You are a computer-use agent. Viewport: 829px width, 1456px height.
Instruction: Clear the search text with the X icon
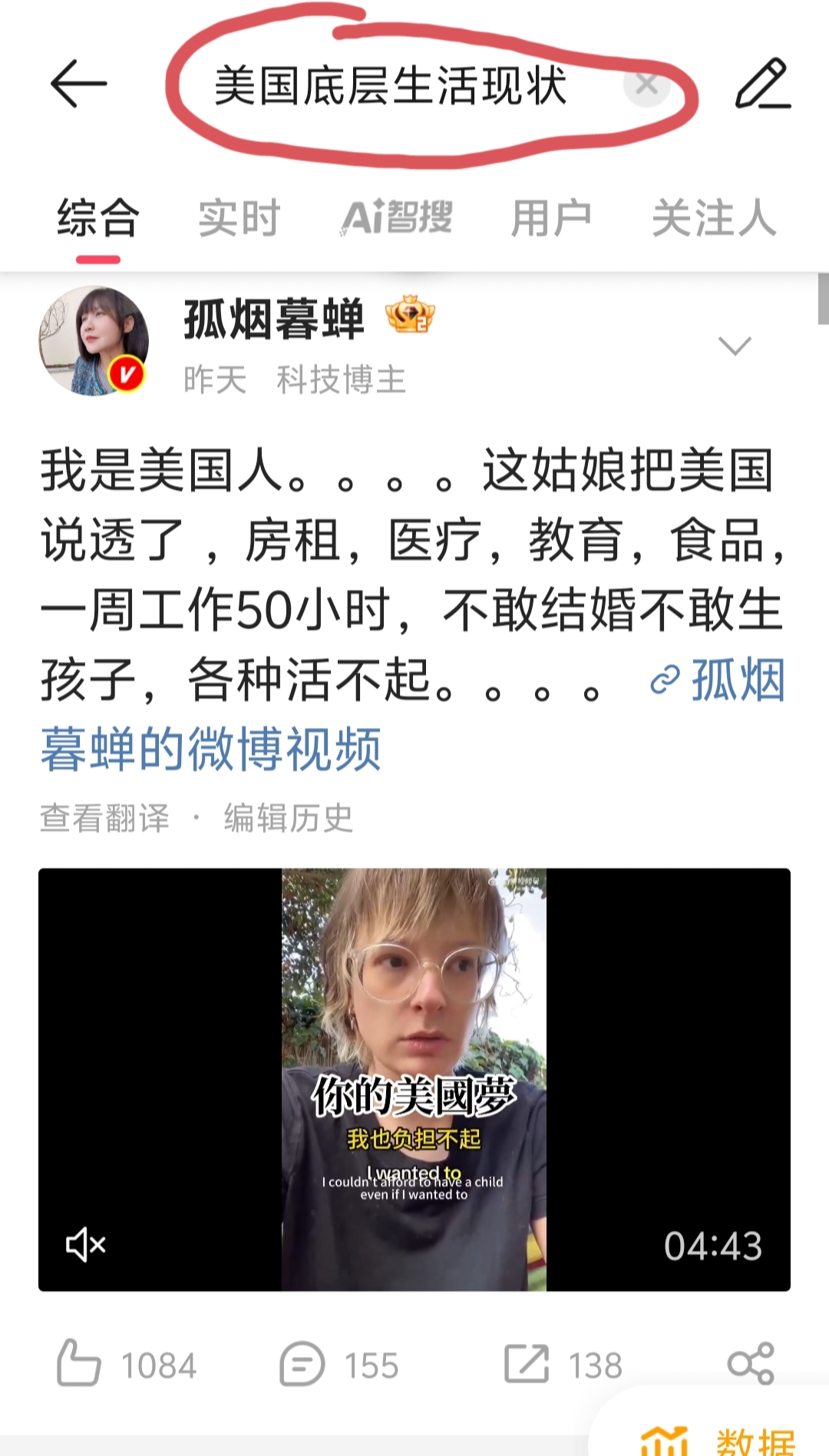click(647, 84)
